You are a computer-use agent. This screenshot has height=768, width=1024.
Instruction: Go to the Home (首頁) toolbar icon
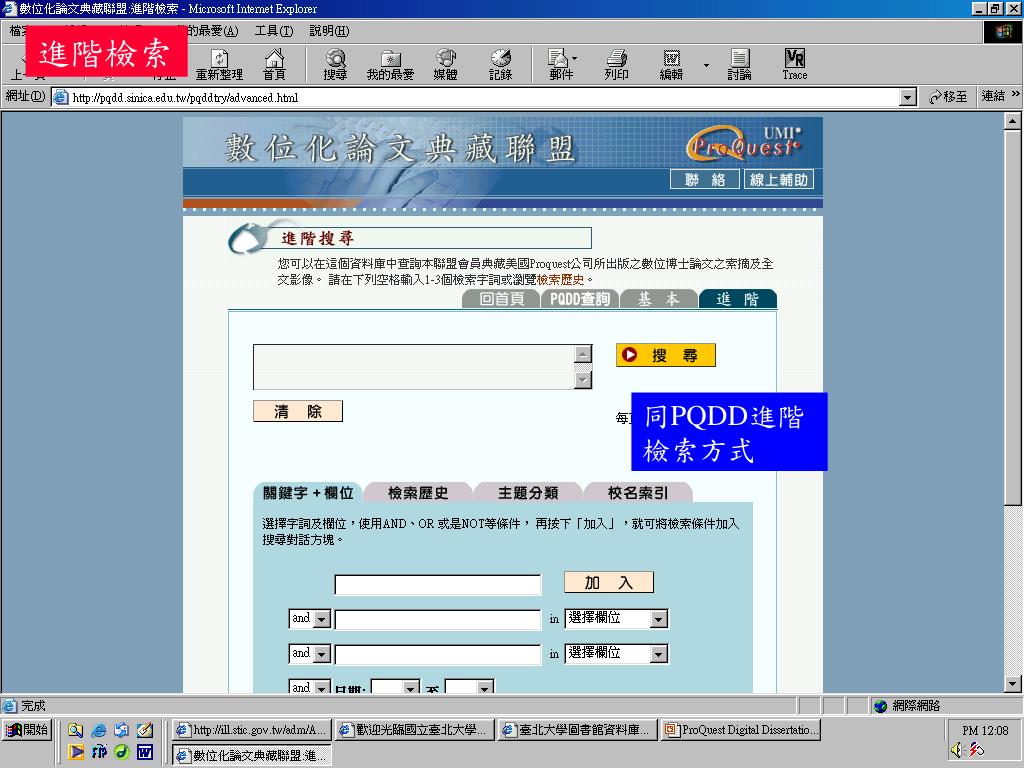pyautogui.click(x=274, y=65)
